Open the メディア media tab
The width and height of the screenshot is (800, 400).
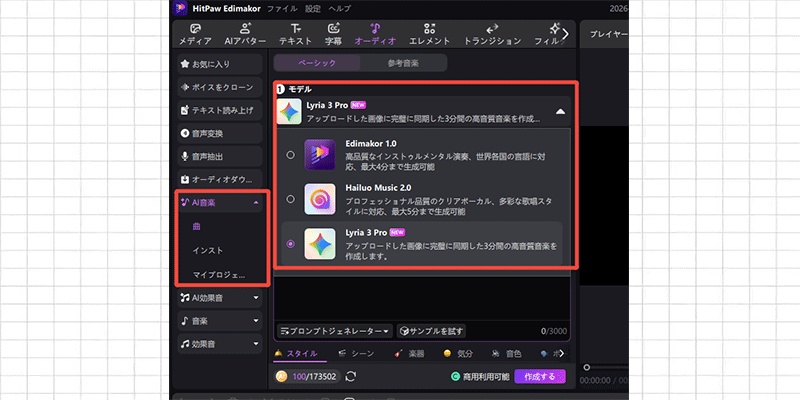(195, 34)
